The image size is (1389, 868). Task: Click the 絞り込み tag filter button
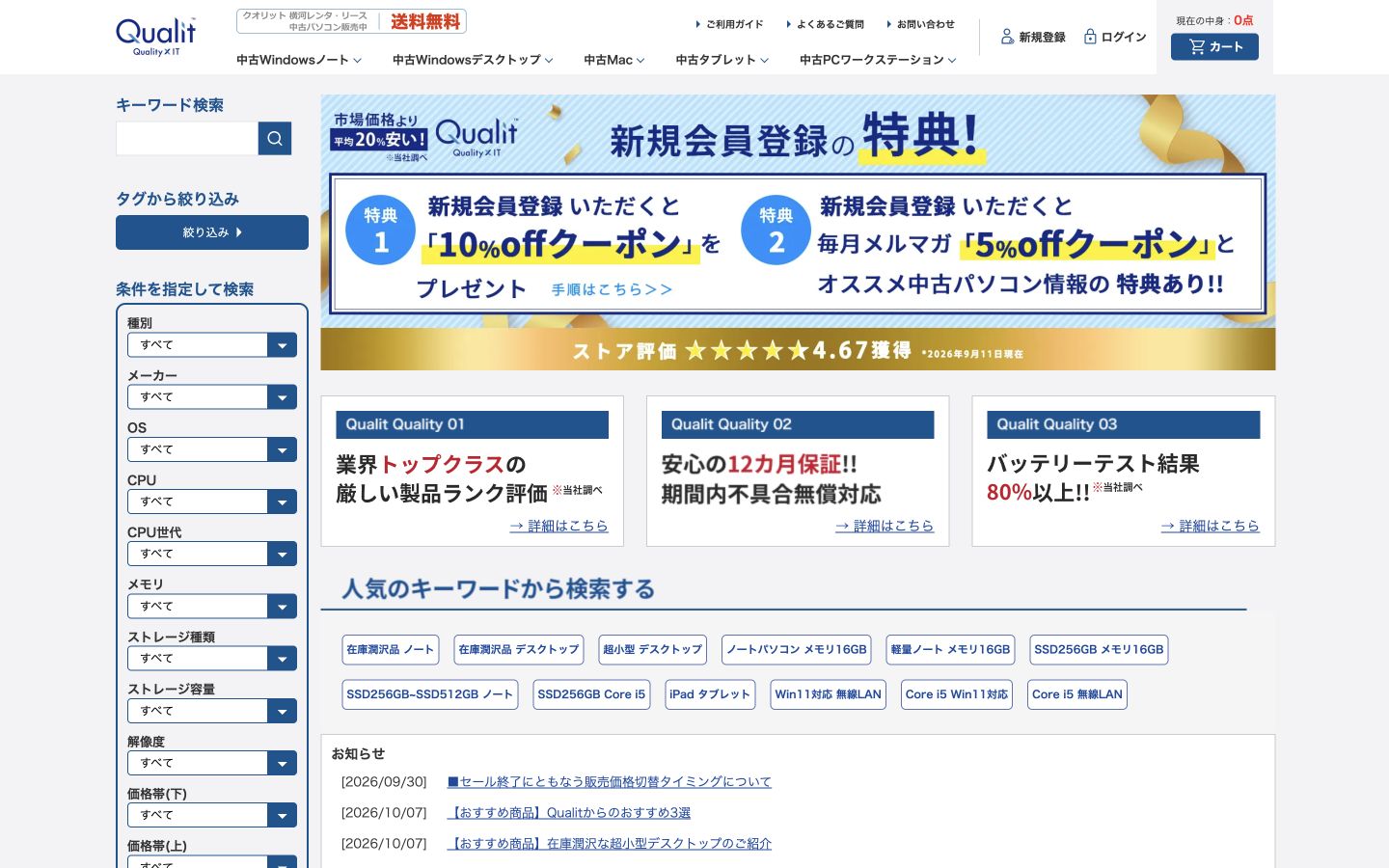(212, 232)
